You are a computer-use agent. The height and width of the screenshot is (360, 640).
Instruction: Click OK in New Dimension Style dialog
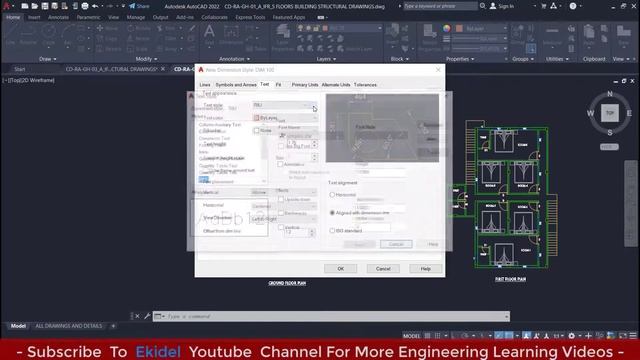point(340,269)
